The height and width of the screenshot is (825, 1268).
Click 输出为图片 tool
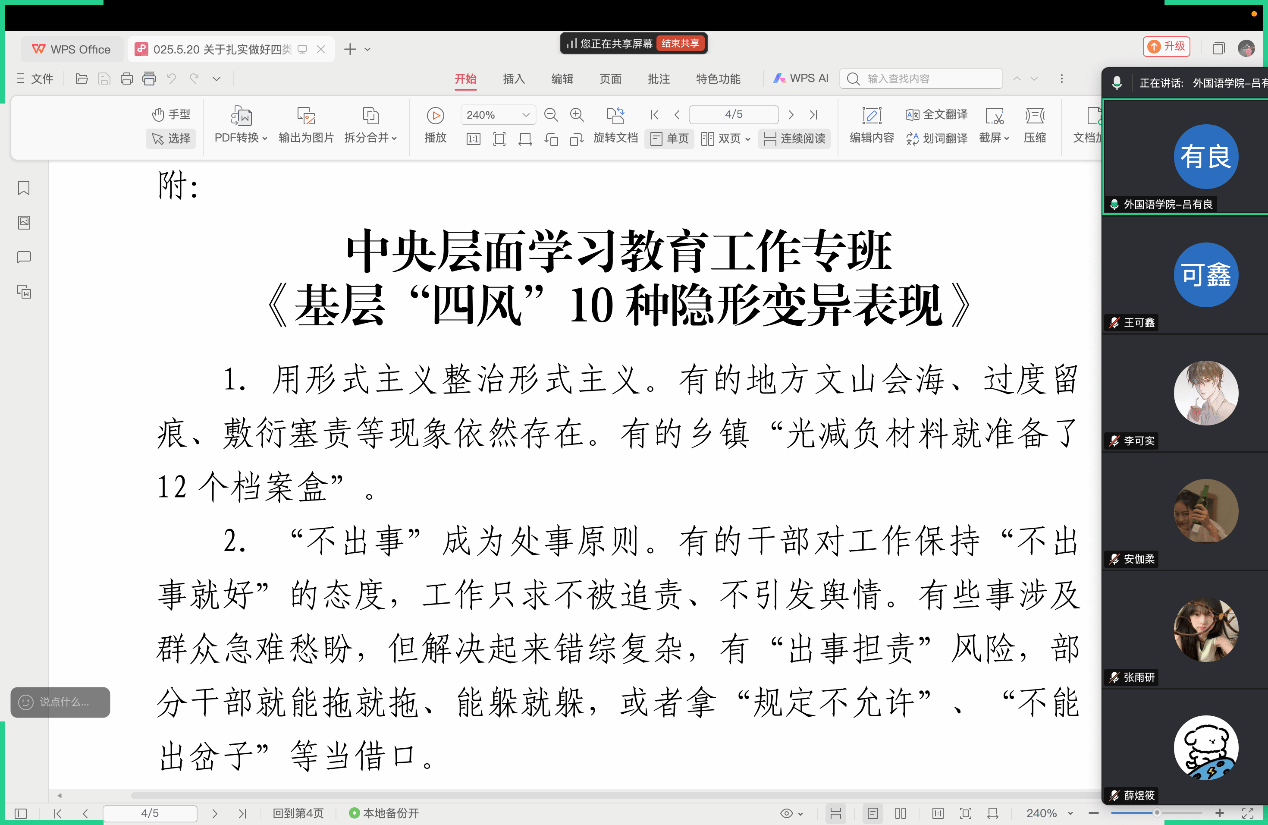(306, 126)
